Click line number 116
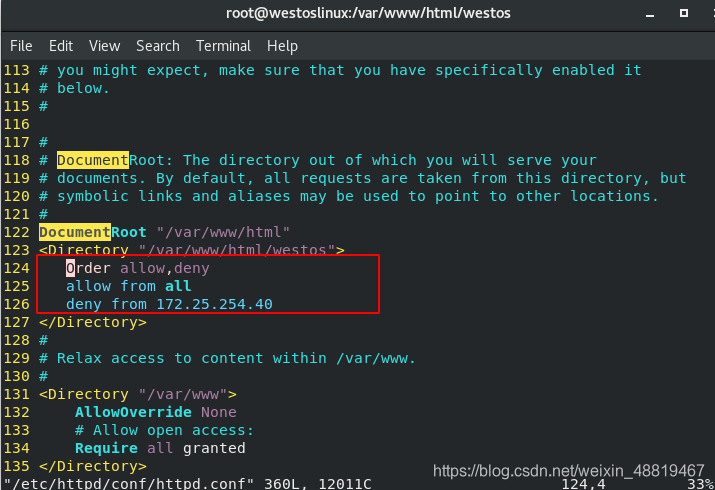715x490 pixels. click(x=16, y=124)
